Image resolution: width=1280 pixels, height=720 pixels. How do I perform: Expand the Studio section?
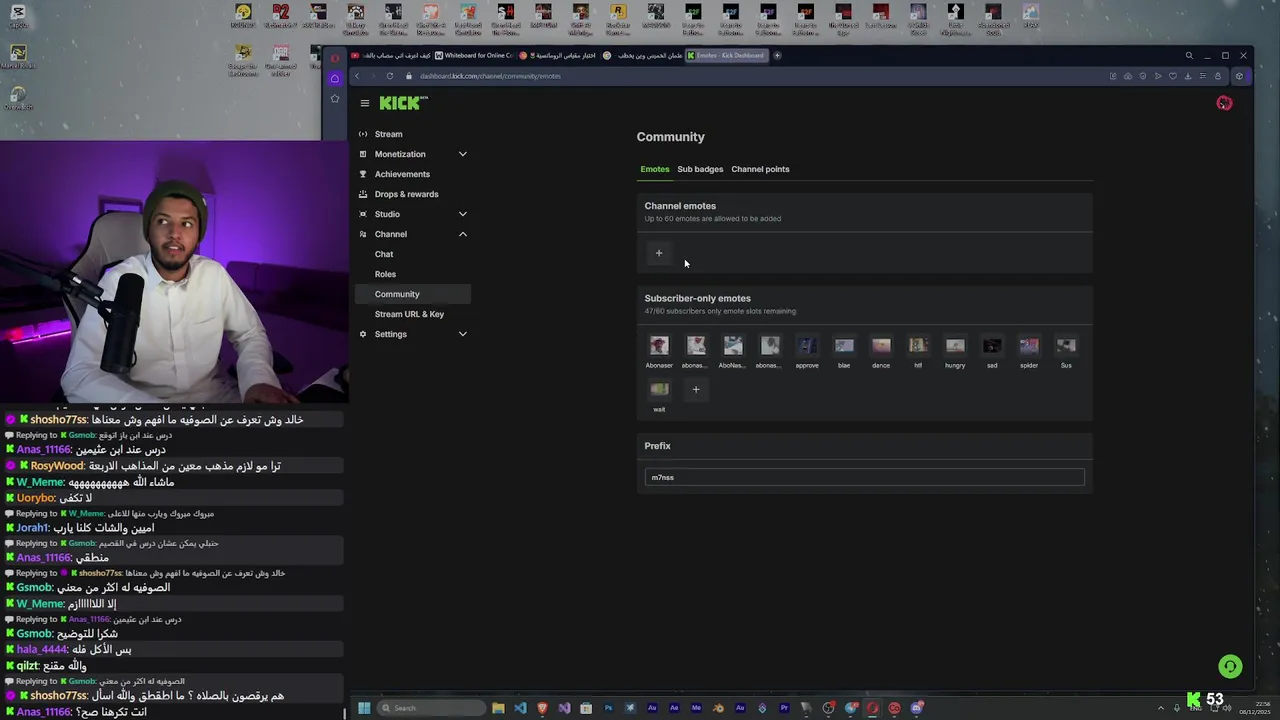[x=413, y=214]
